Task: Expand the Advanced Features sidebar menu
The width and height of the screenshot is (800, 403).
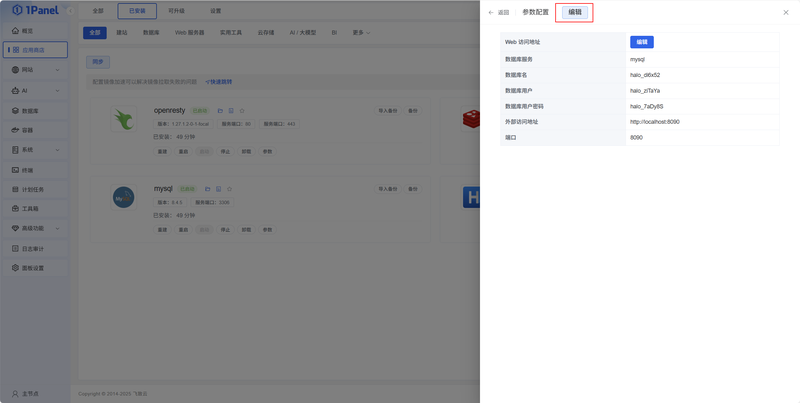Action: (x=35, y=229)
